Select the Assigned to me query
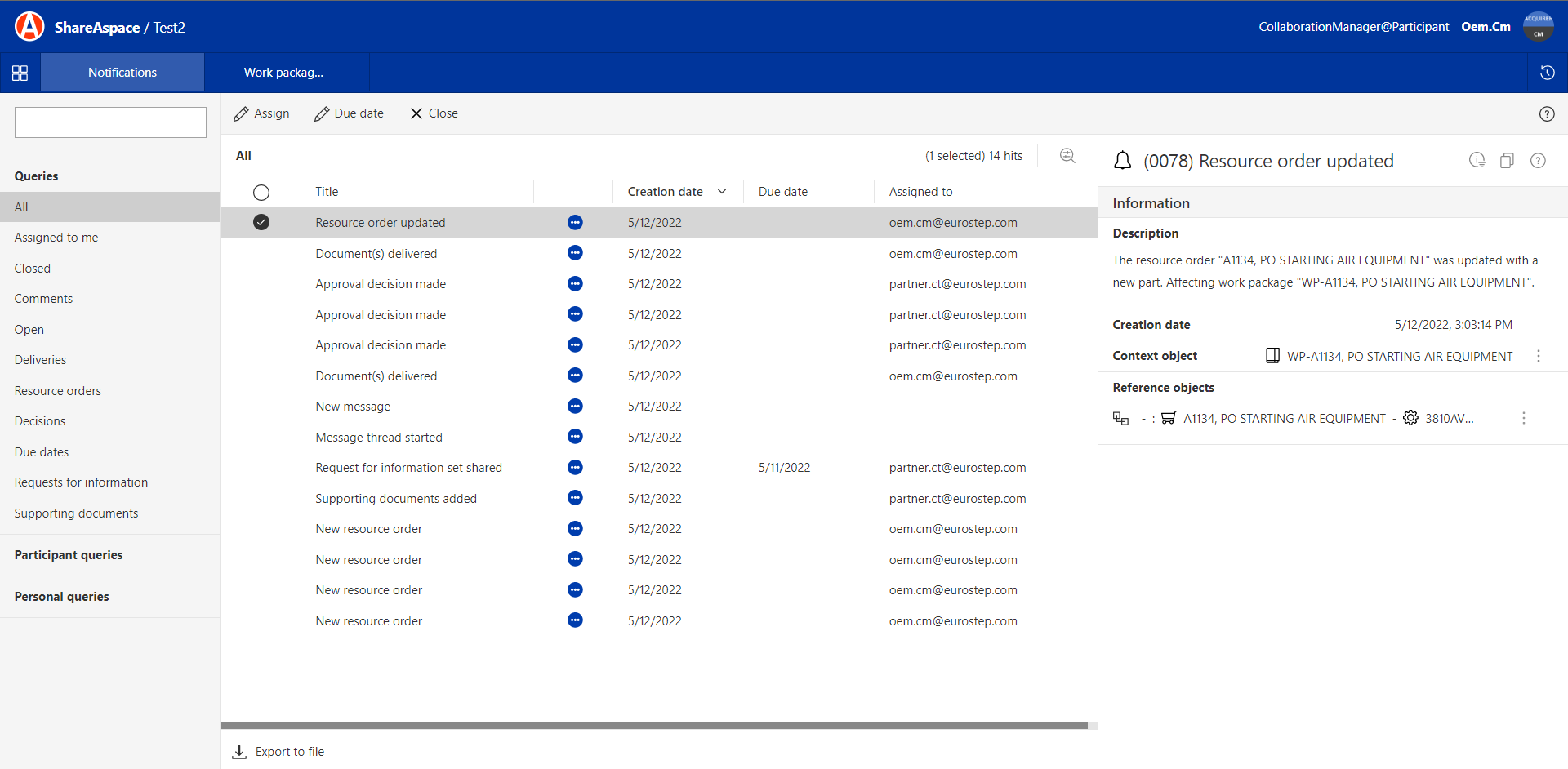Screen dimensions: 1568x769 click(x=56, y=238)
